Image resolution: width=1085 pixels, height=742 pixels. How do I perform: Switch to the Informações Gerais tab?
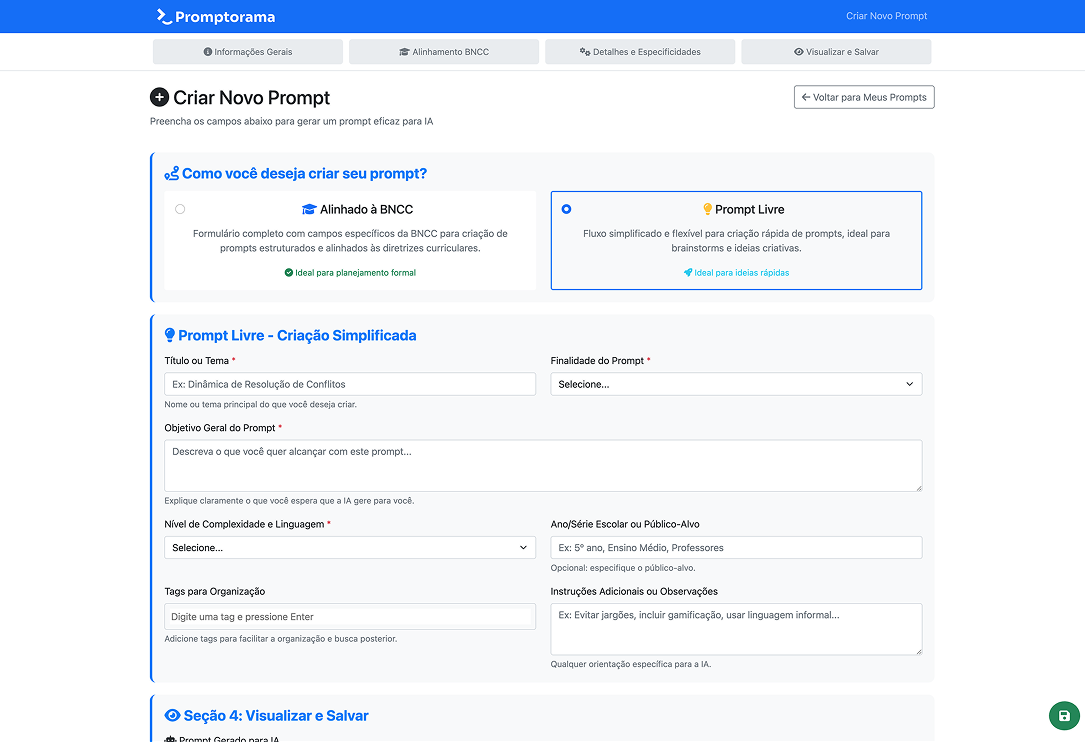pos(248,52)
